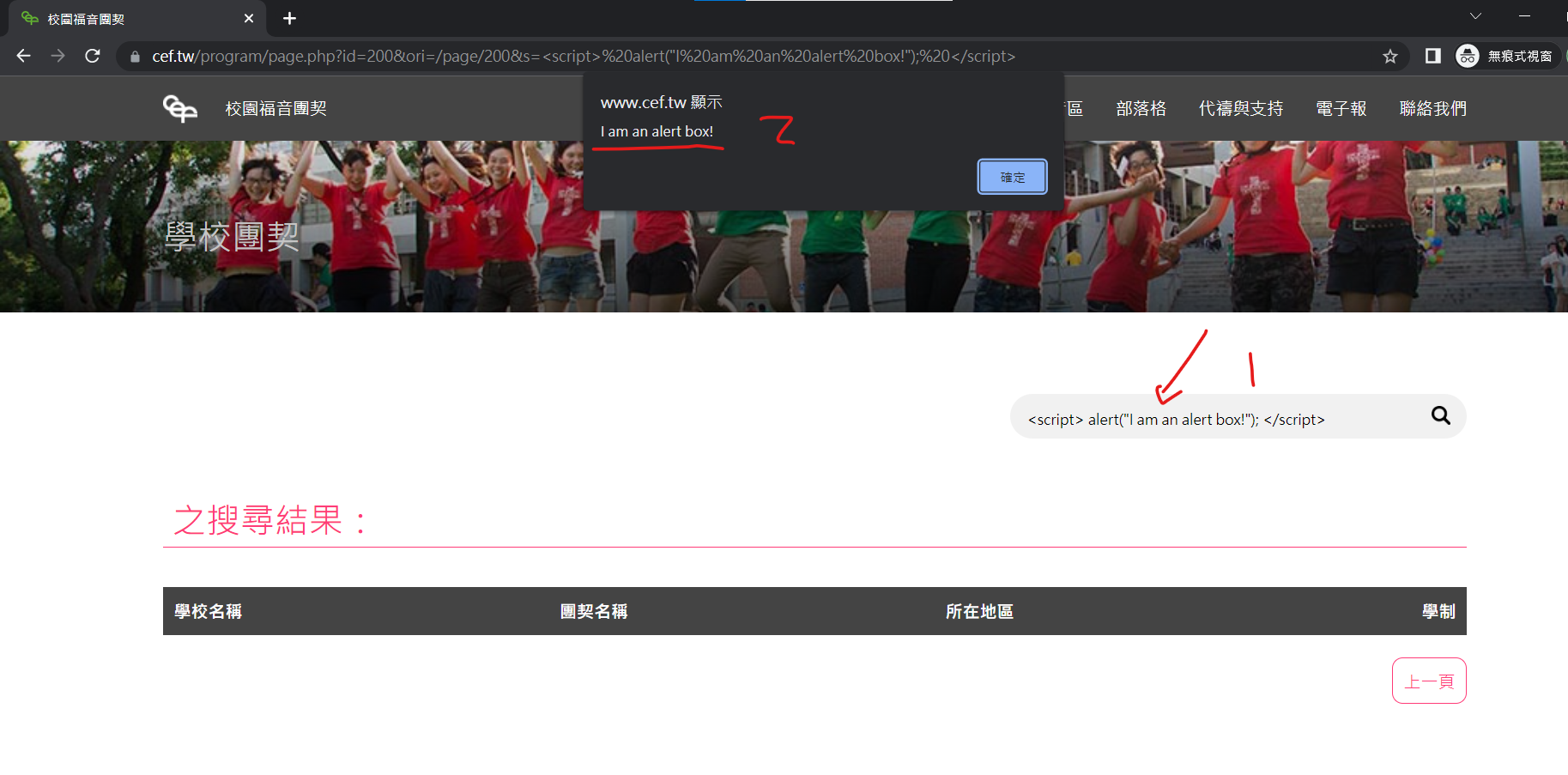This screenshot has height=775, width=1568.
Task: Bookmark this page with the star icon
Action: pyautogui.click(x=1390, y=56)
